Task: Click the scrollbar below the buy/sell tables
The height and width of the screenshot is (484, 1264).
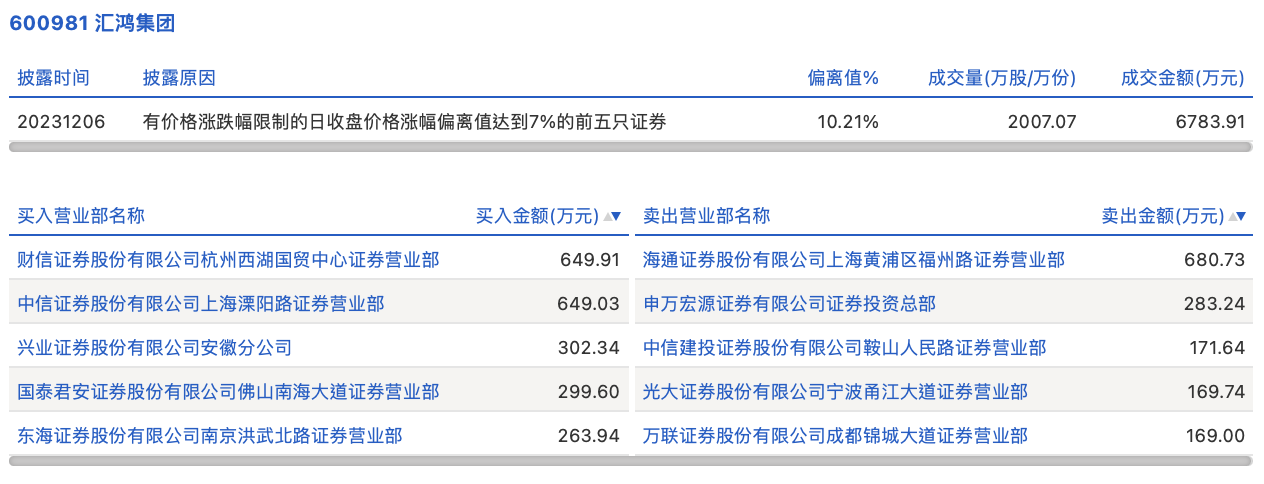Action: pyautogui.click(x=630, y=461)
